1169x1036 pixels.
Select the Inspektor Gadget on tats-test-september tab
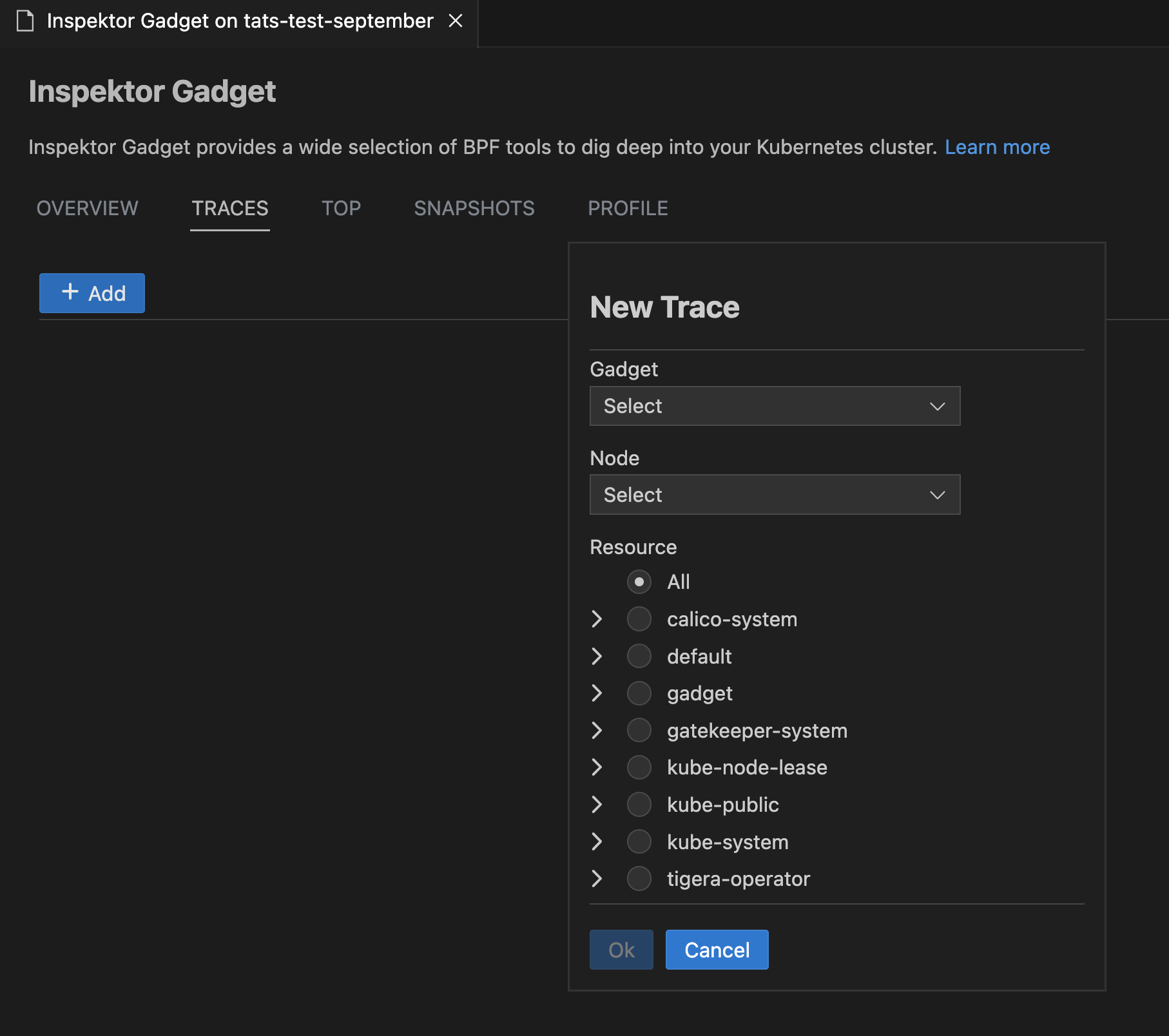240,21
